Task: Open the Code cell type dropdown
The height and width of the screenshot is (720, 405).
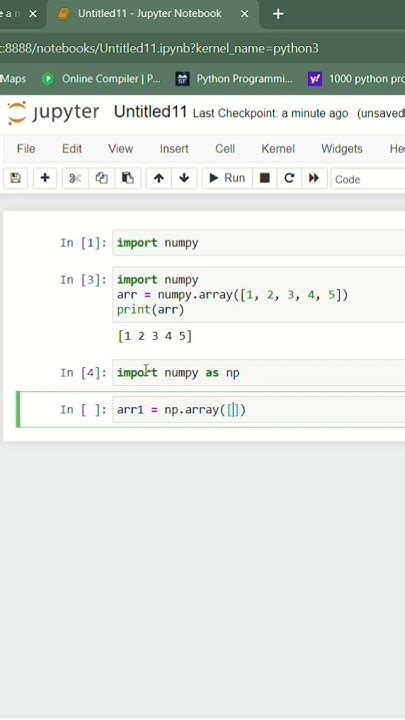Action: (x=368, y=179)
